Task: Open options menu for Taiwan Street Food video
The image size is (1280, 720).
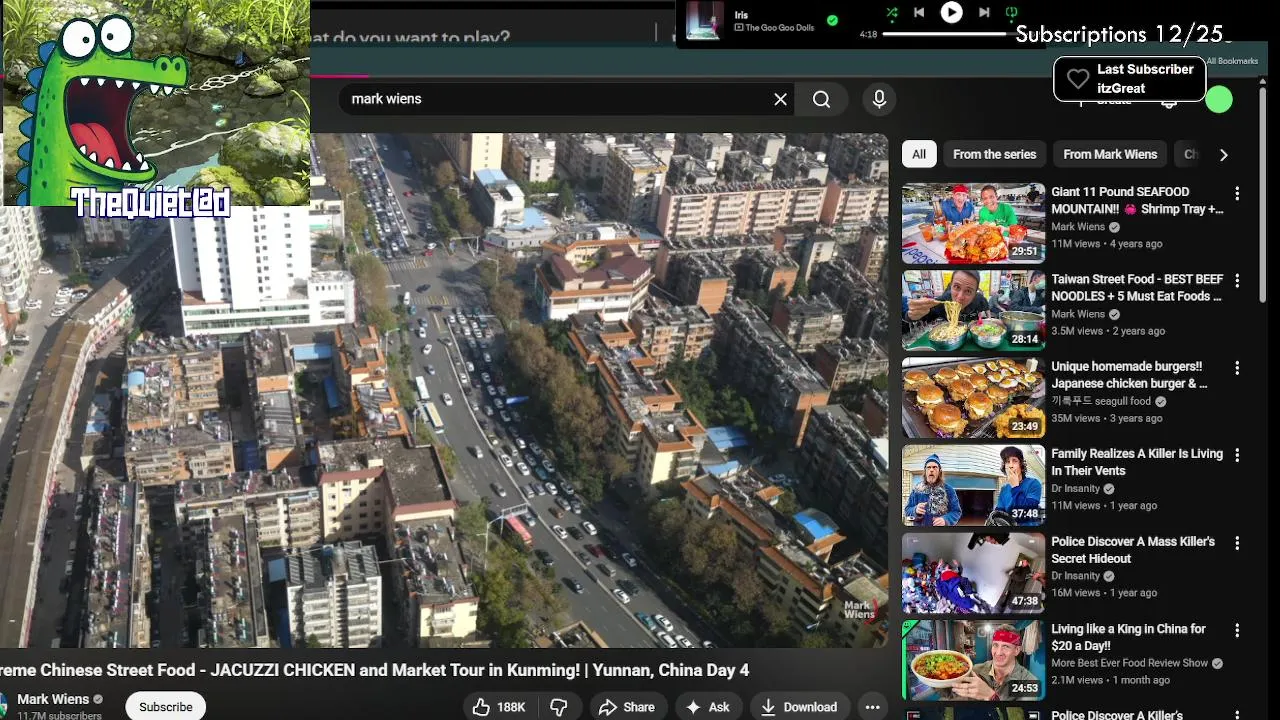Action: coord(1237,281)
